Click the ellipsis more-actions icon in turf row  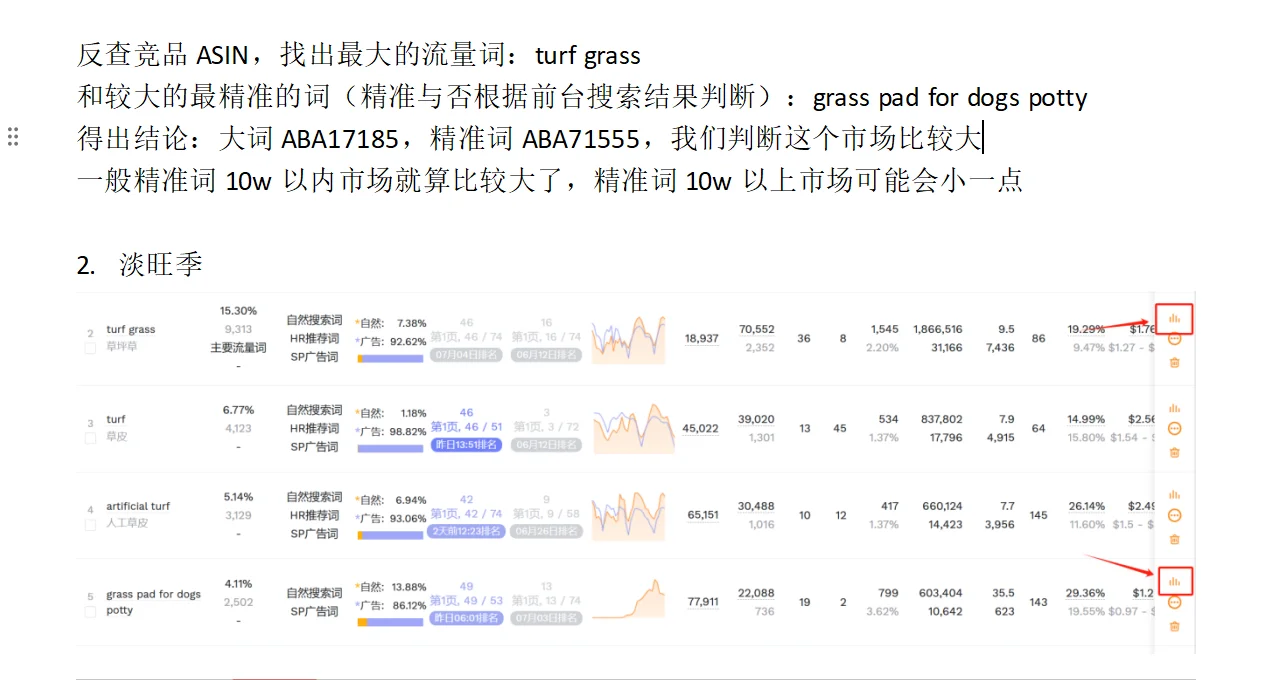pos(1175,430)
